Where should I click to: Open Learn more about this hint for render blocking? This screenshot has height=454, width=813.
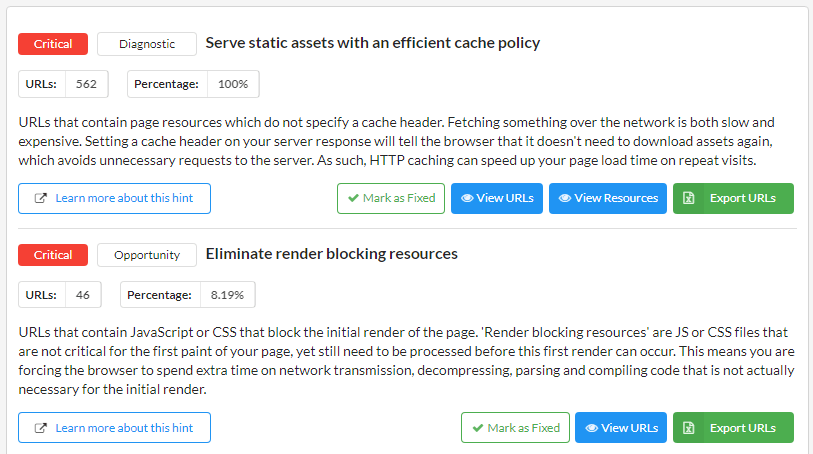114,428
